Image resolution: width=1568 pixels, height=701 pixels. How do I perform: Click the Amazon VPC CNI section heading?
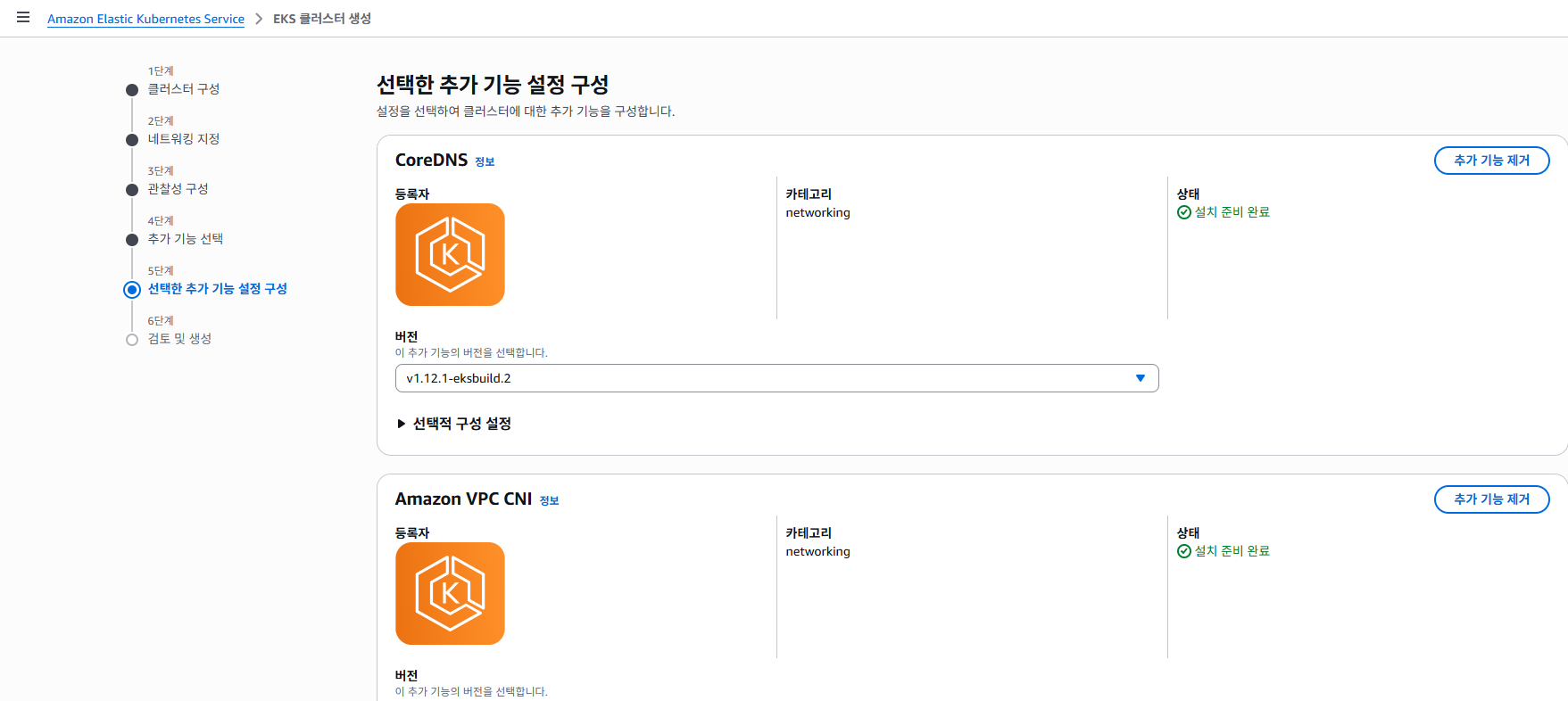[x=463, y=499]
